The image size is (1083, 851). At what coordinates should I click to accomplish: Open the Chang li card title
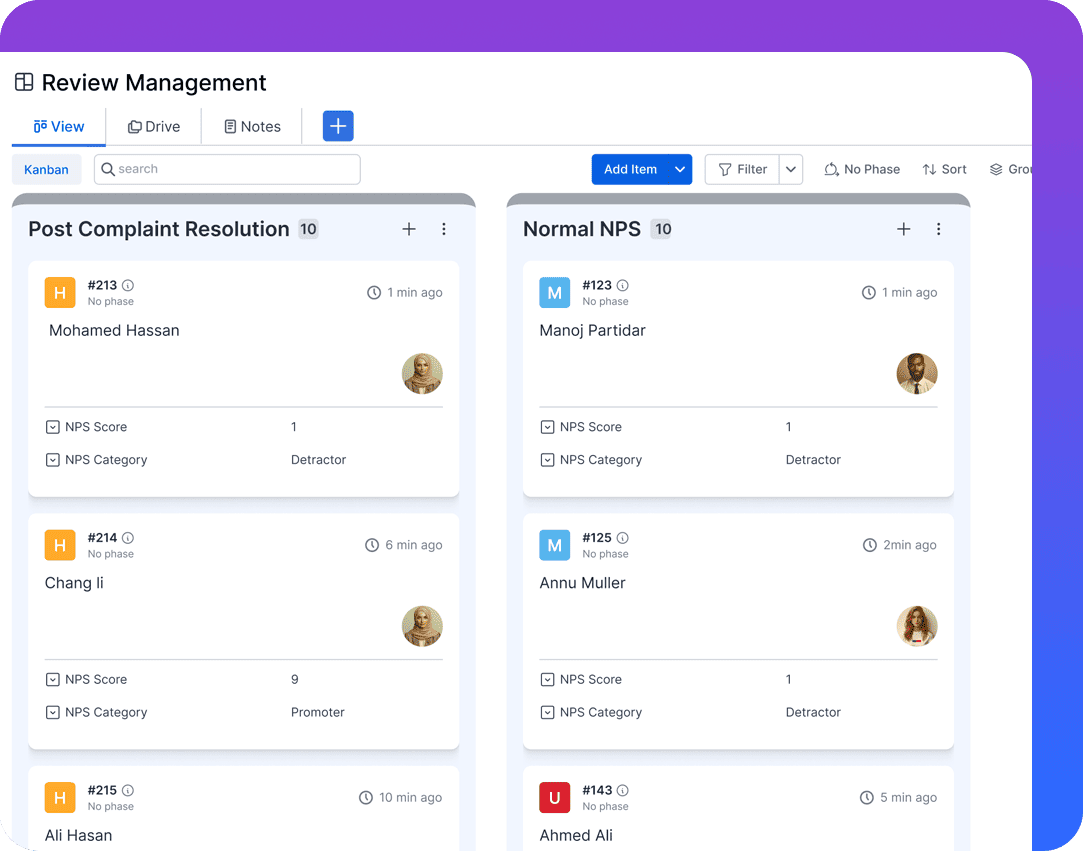74,583
